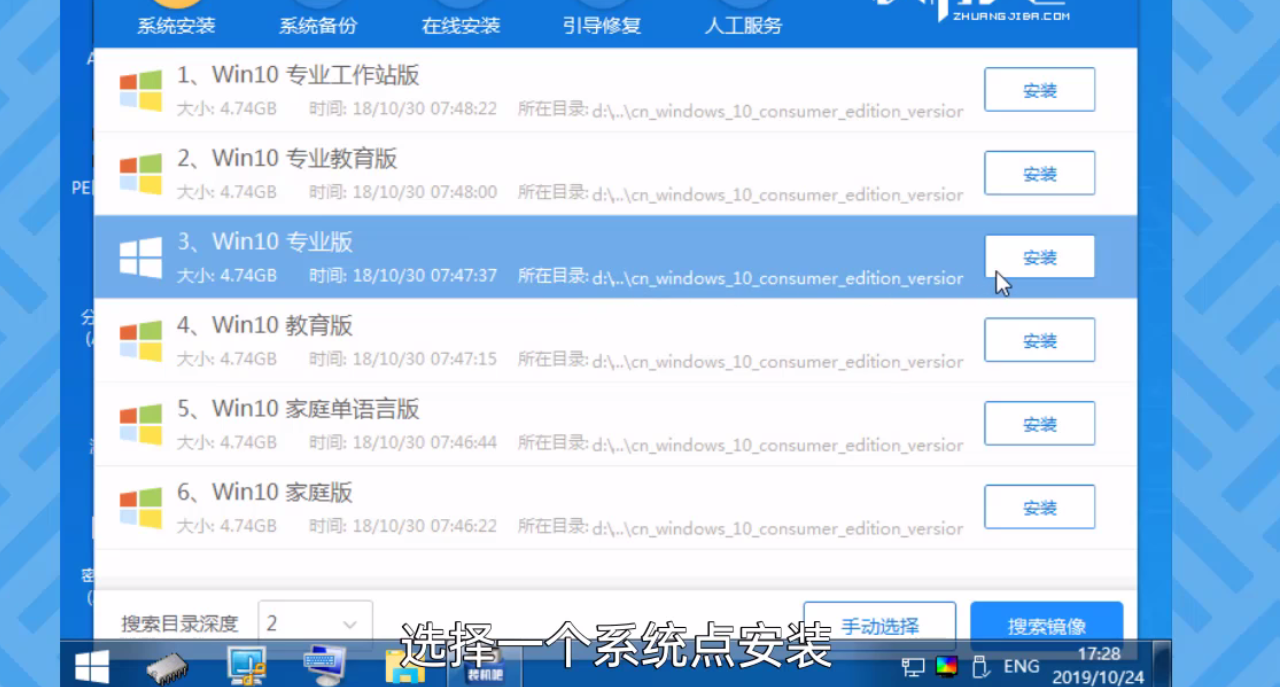This screenshot has width=1280, height=687.
Task: Click 安装 for Win10 专业教育版
Action: [1040, 173]
